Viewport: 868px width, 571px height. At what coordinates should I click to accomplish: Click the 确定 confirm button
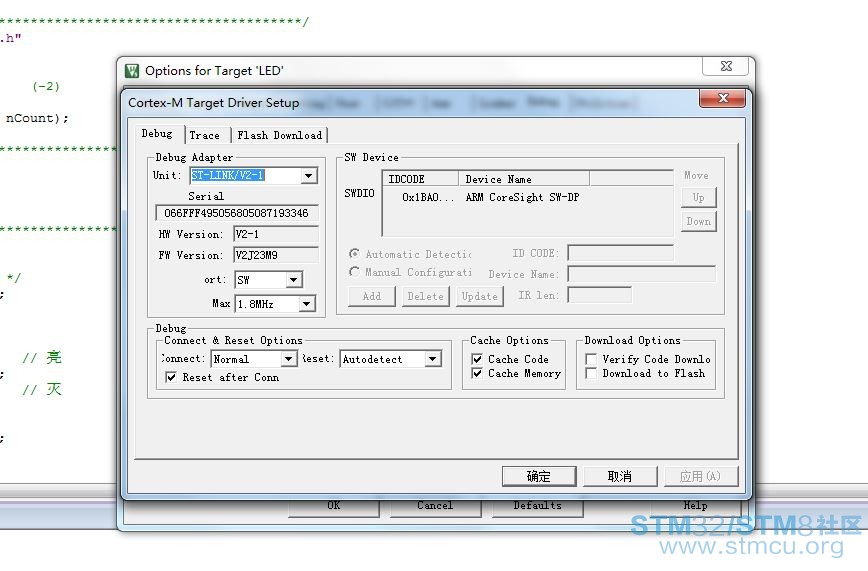(539, 476)
